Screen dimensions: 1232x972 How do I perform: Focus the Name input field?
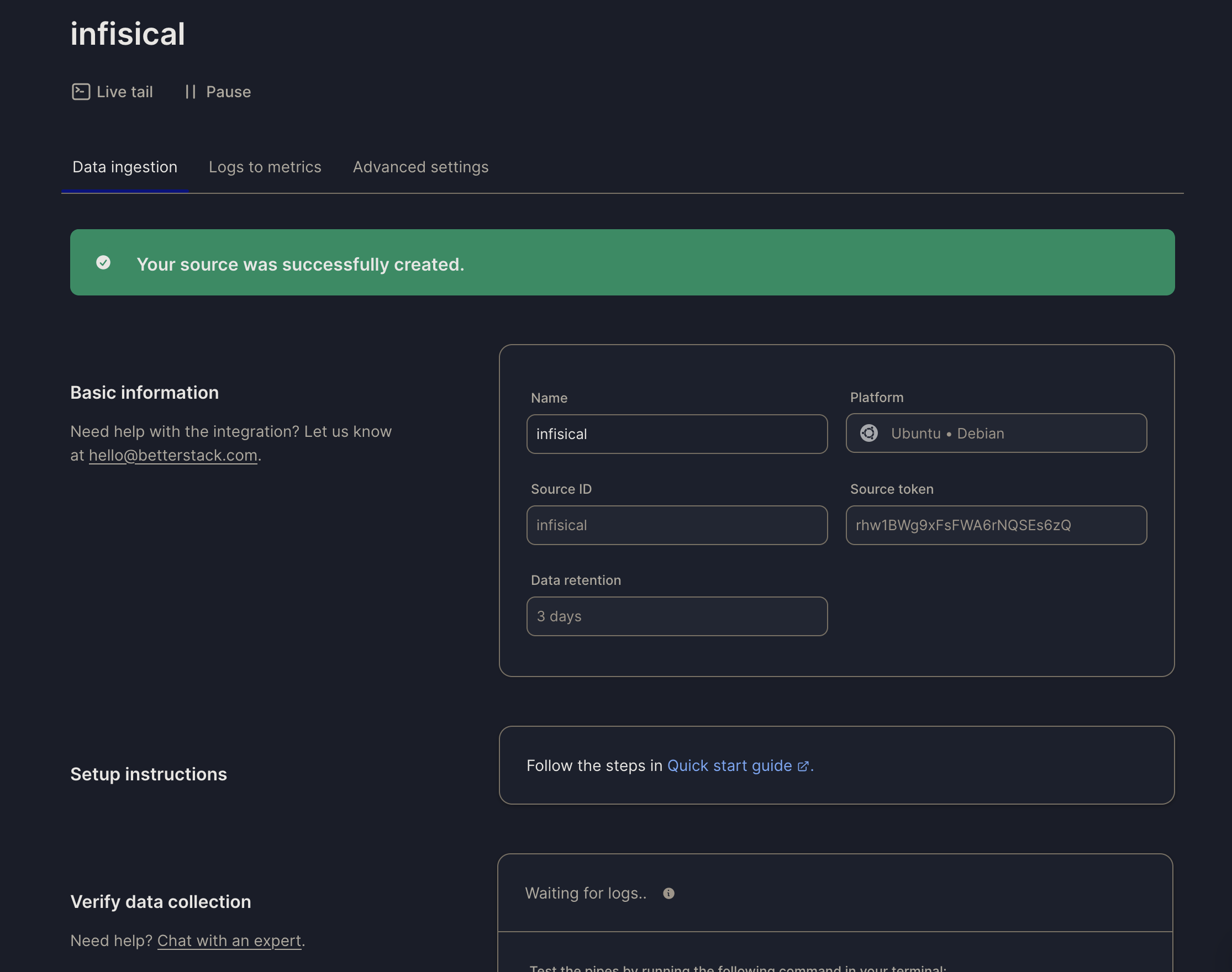tap(677, 434)
